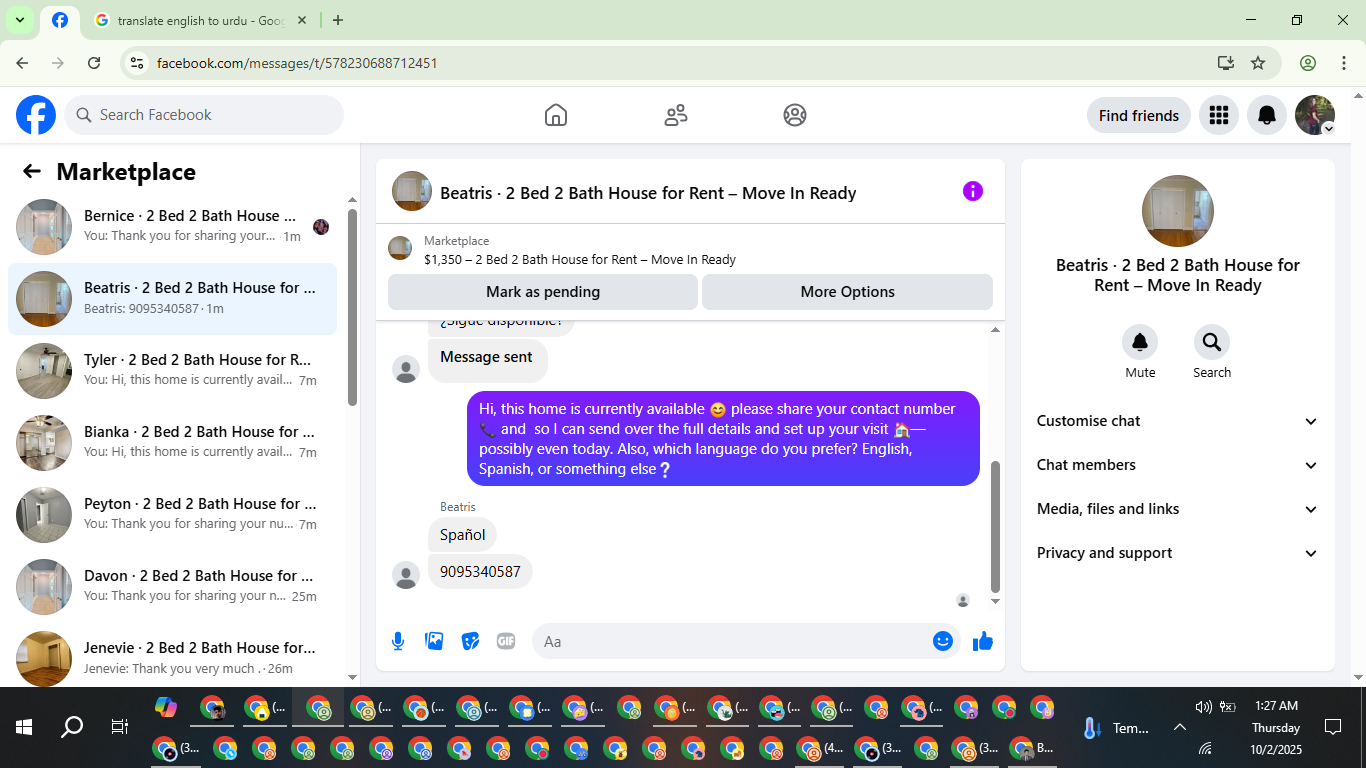Screen dimensions: 1366x768
Task: Open Chrome profile icon
Action: 1308,63
